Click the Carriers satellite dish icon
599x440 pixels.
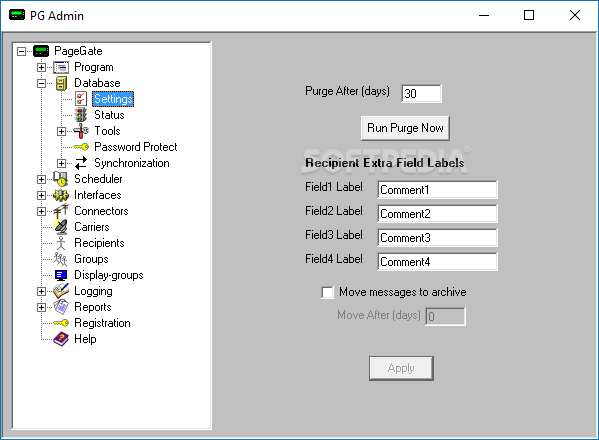click(61, 227)
